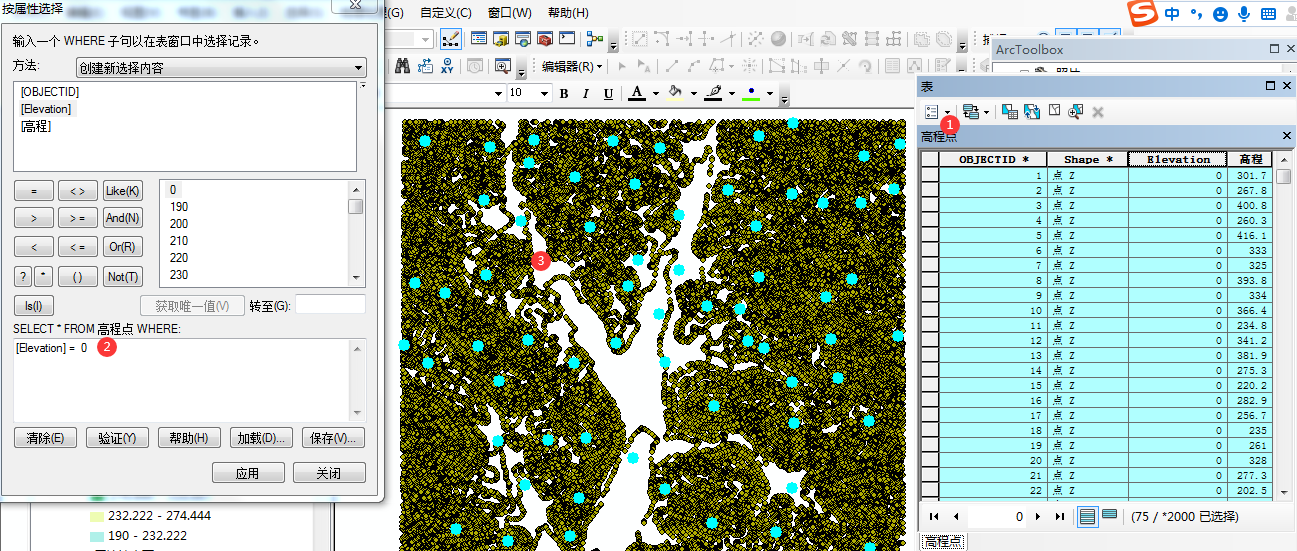The image size is (1297, 551).
Task: Show all records view toggle in table
Action: click(1088, 516)
